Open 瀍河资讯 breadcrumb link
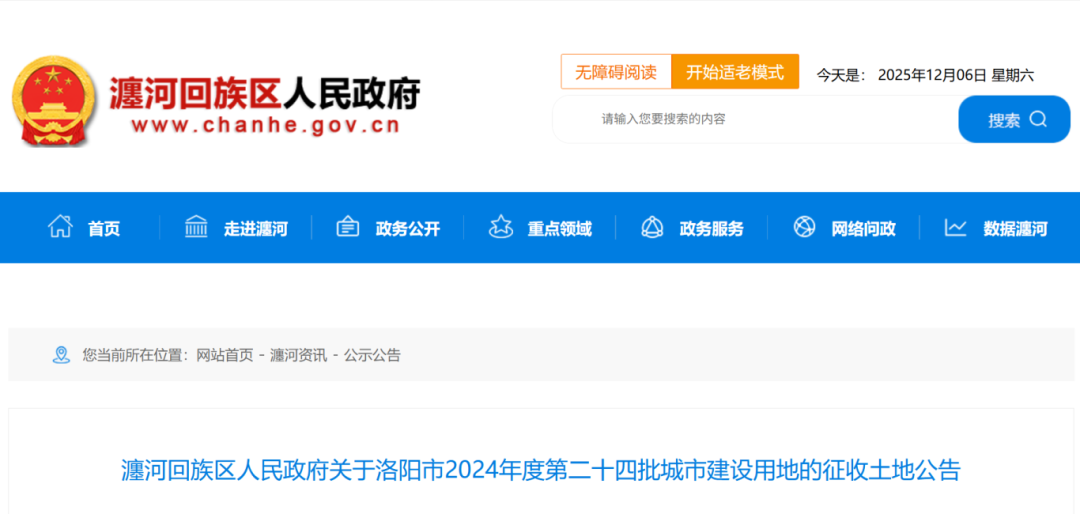 click(298, 355)
